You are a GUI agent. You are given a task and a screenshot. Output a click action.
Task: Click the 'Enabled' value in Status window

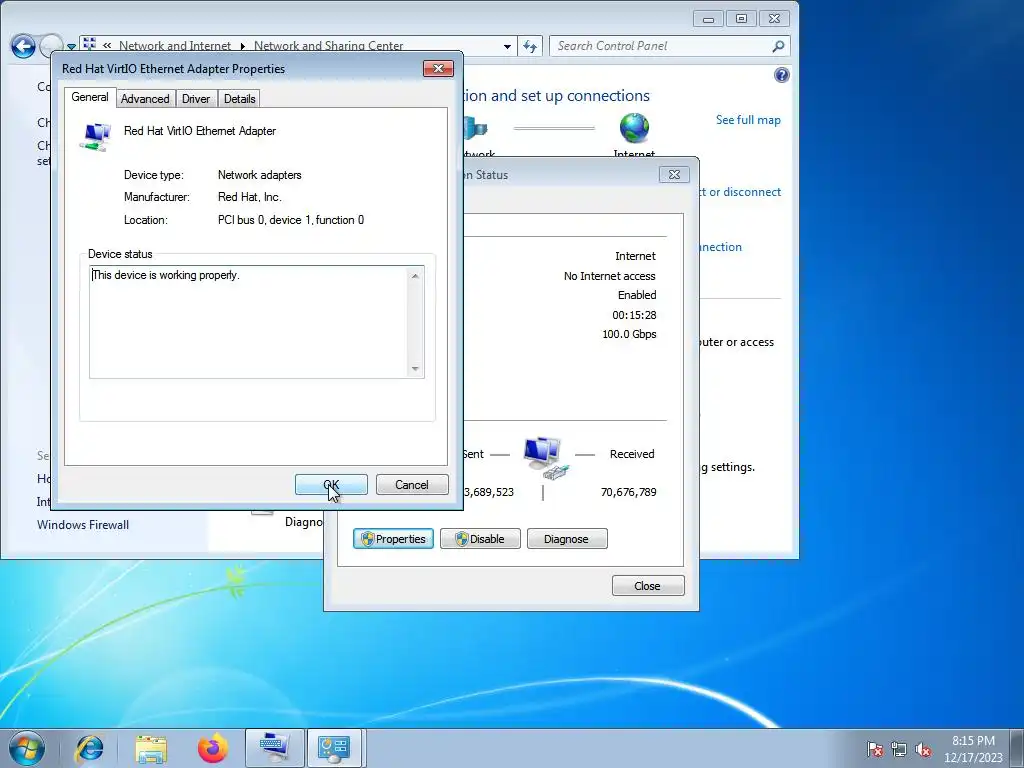[637, 295]
